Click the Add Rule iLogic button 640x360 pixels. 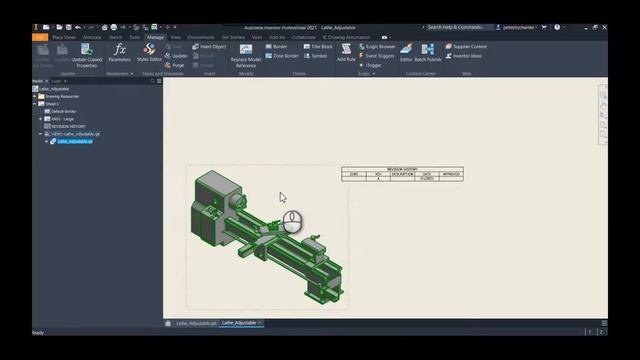click(346, 53)
